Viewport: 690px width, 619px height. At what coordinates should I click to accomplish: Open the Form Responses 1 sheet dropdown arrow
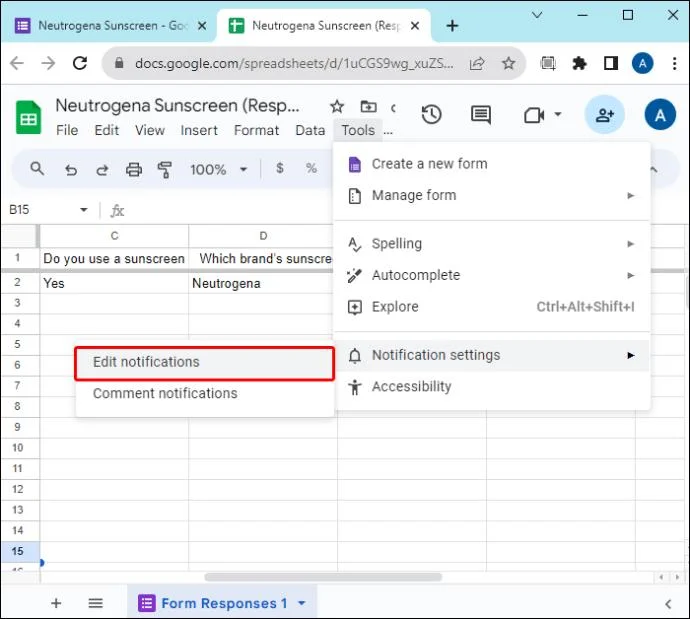point(302,603)
